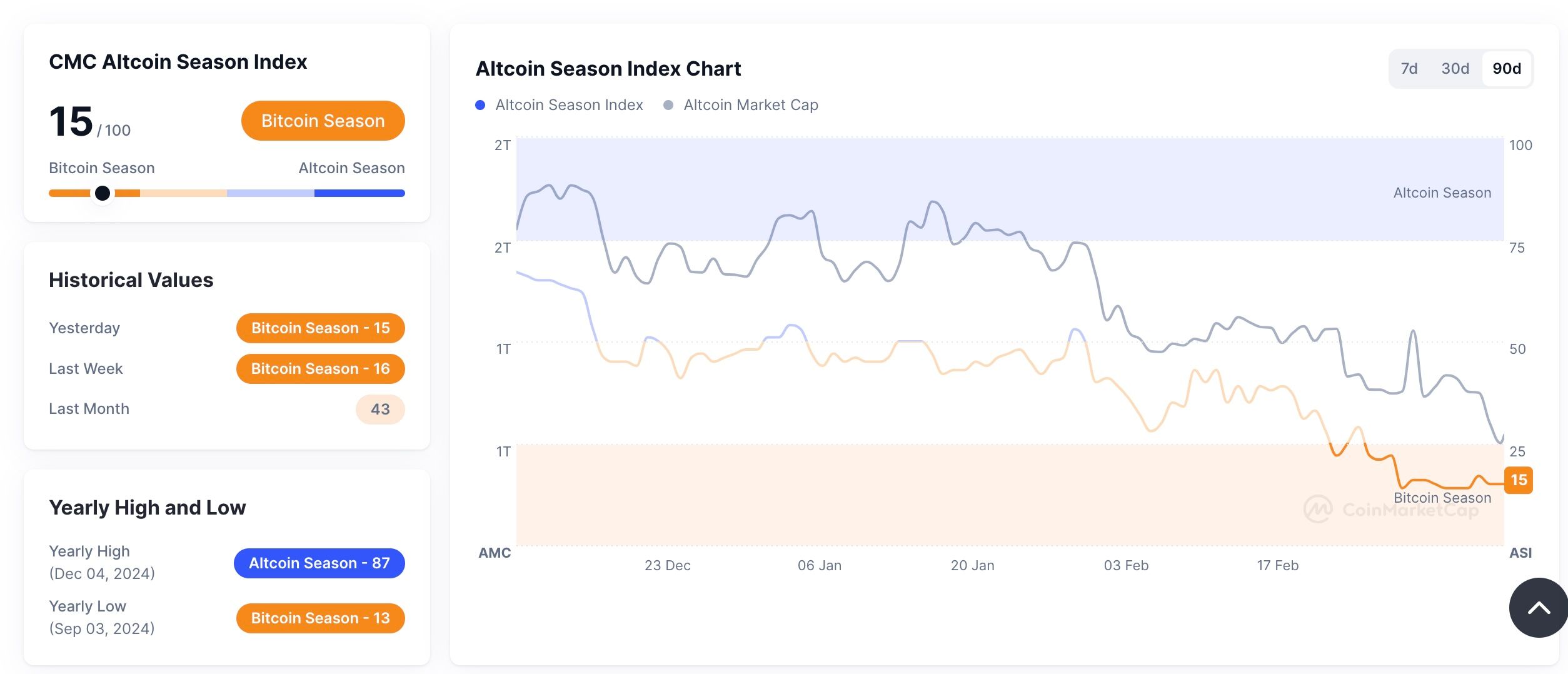Click the 23 Dec date on chart axis
This screenshot has height=674, width=1568.
(x=667, y=566)
